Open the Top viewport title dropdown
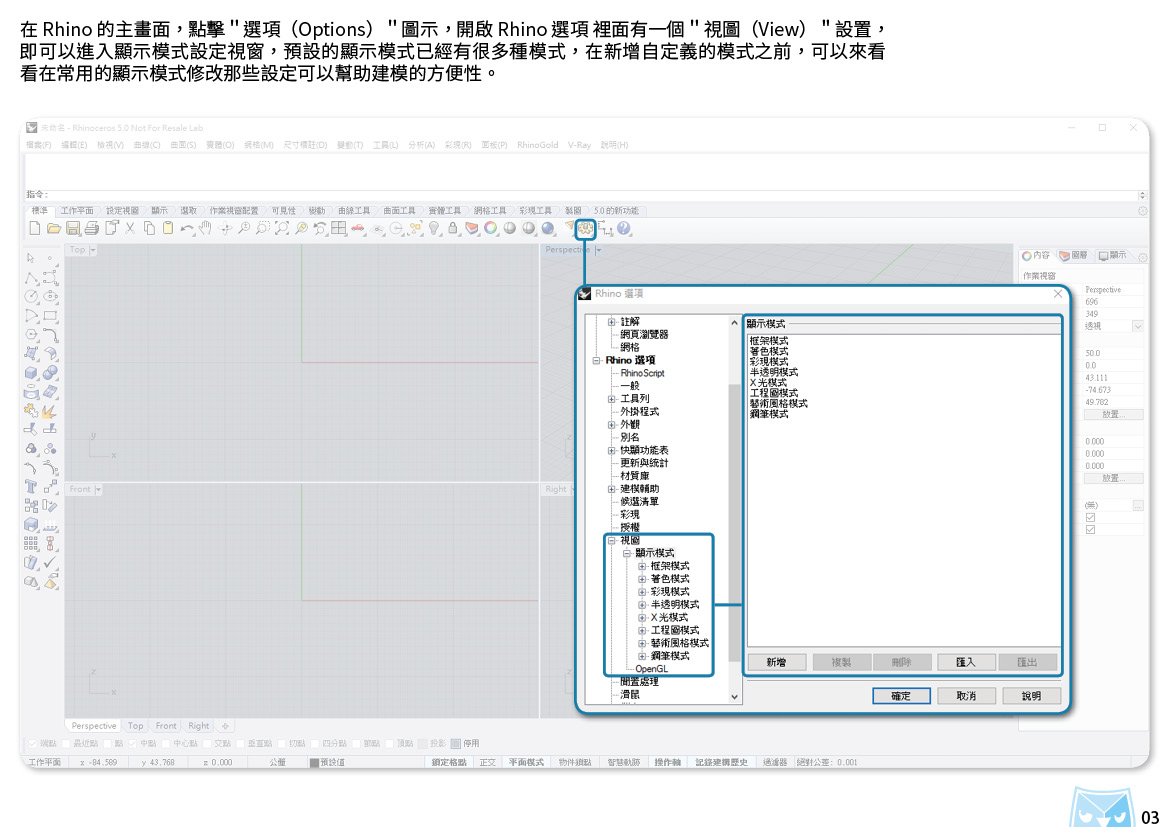This screenshot has width=1170, height=827. 93,250
